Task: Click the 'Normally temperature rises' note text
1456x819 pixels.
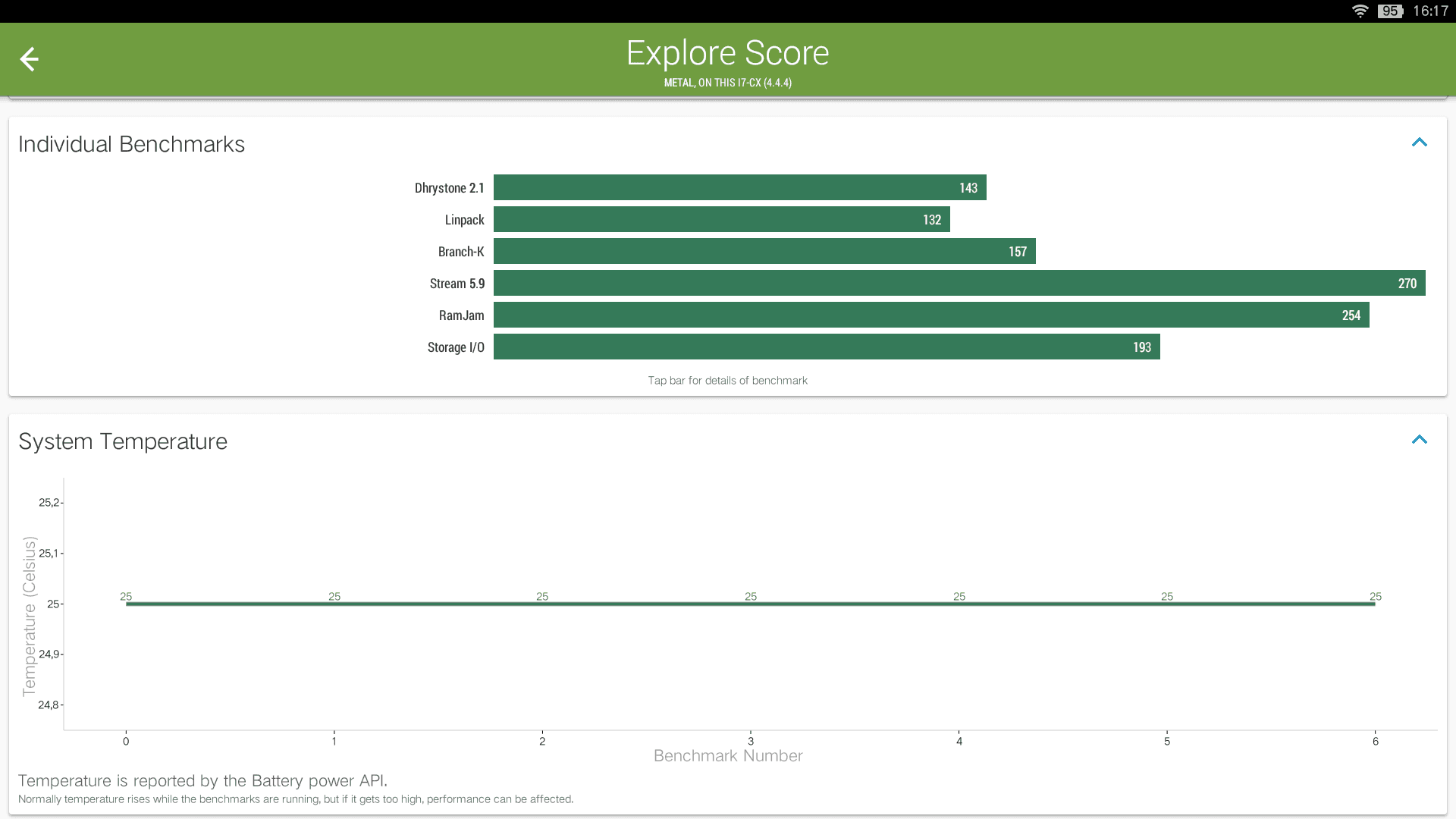Action: pyautogui.click(x=296, y=799)
